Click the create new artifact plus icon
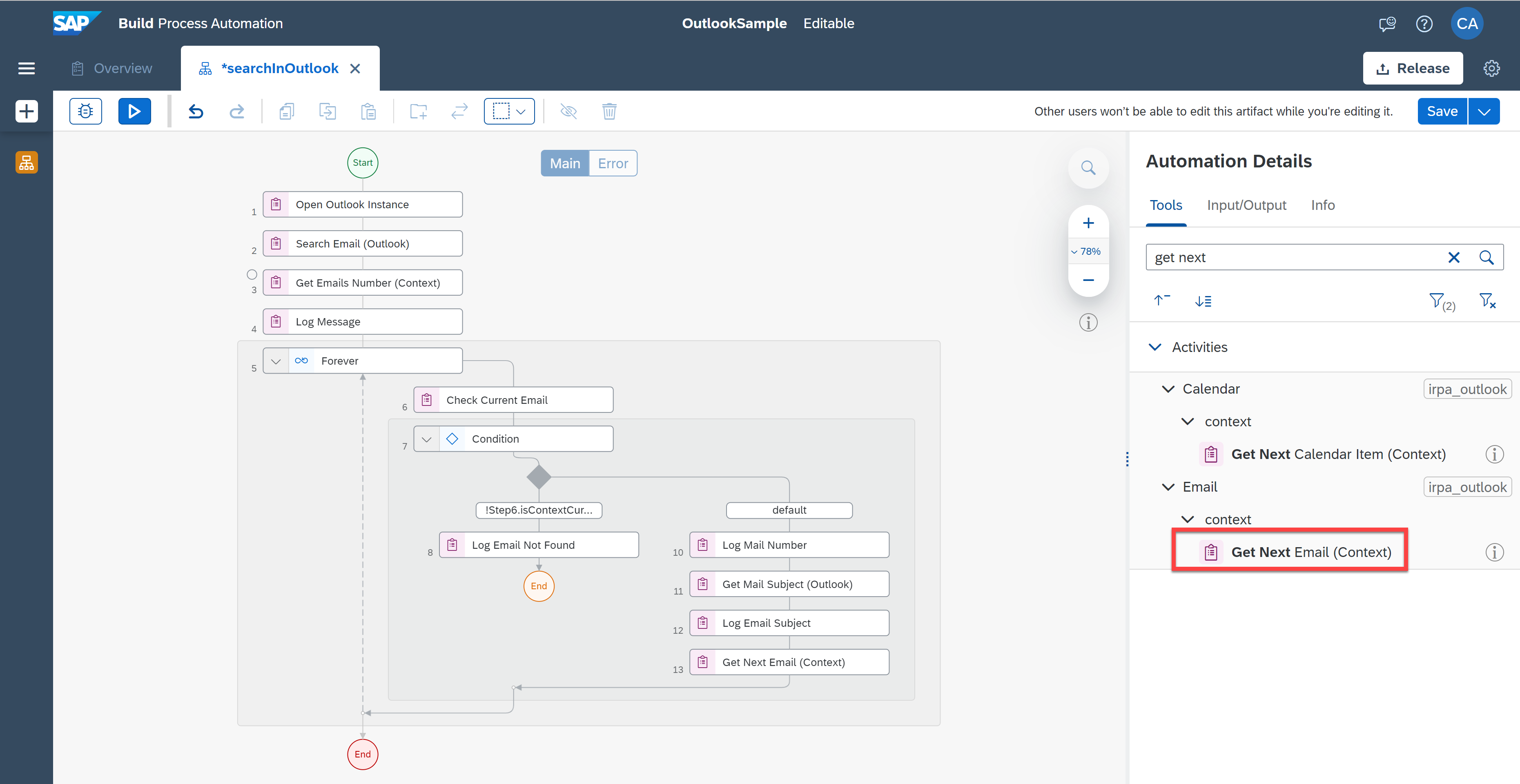Image resolution: width=1520 pixels, height=784 pixels. click(x=27, y=111)
